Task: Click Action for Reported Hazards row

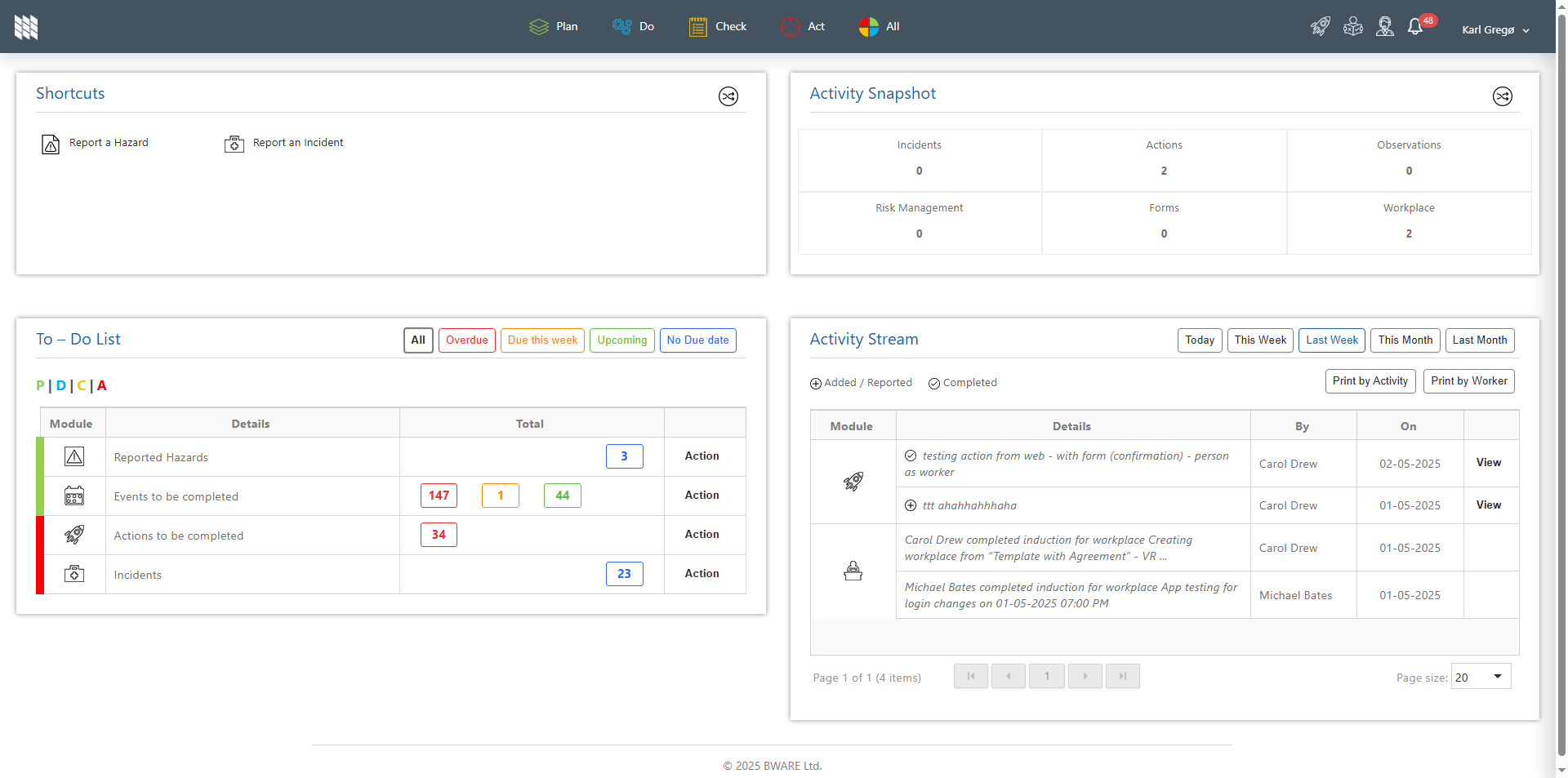Action: click(x=702, y=456)
